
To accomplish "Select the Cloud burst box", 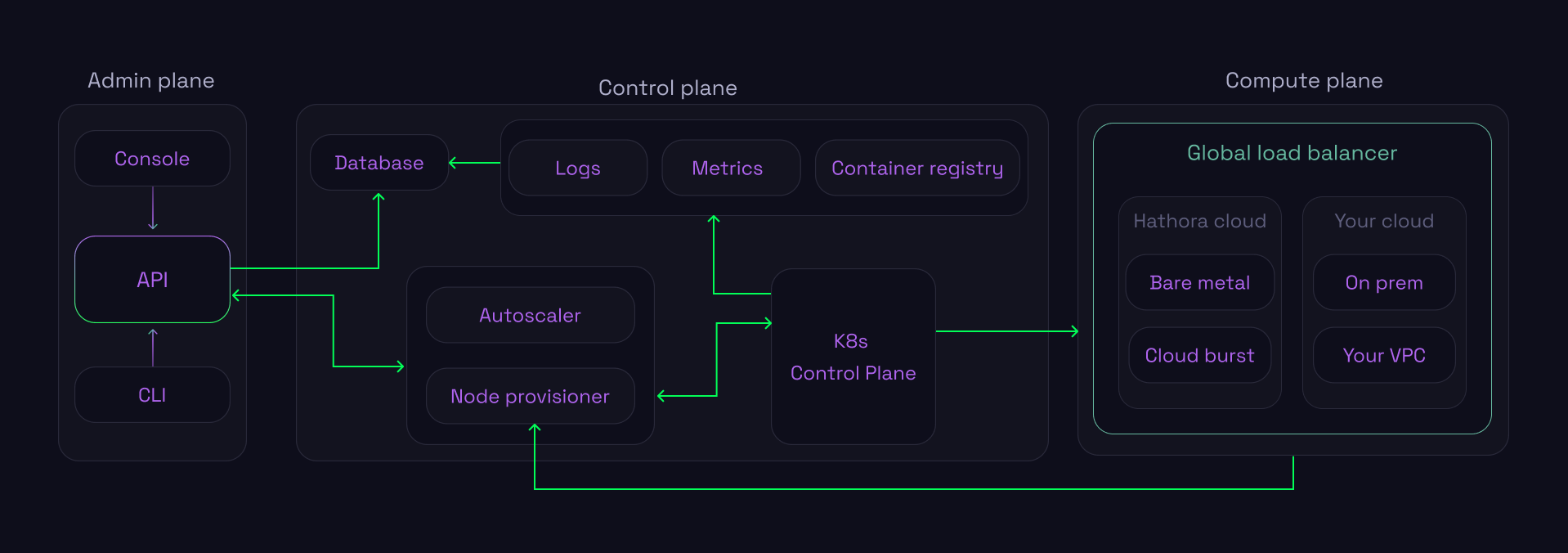I will 1199,356.
